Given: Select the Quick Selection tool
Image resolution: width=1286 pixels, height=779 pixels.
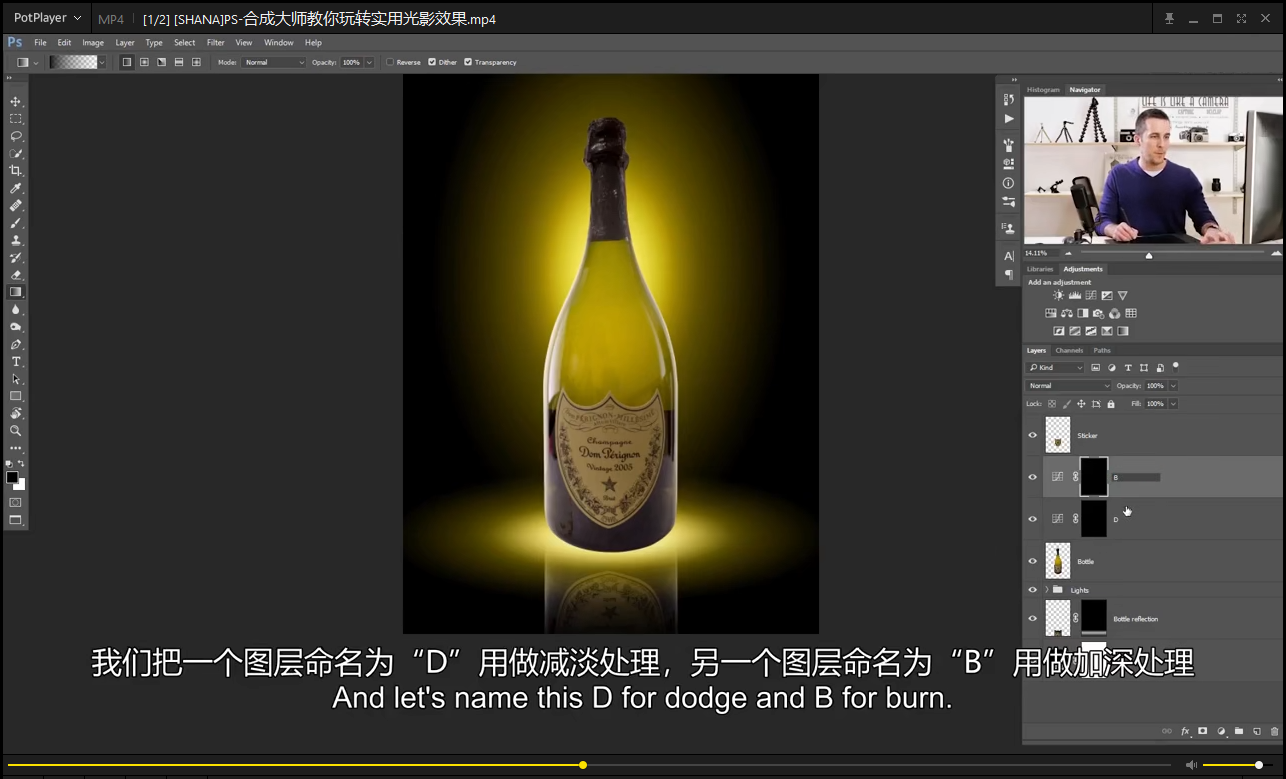Looking at the screenshot, I should coord(16,154).
